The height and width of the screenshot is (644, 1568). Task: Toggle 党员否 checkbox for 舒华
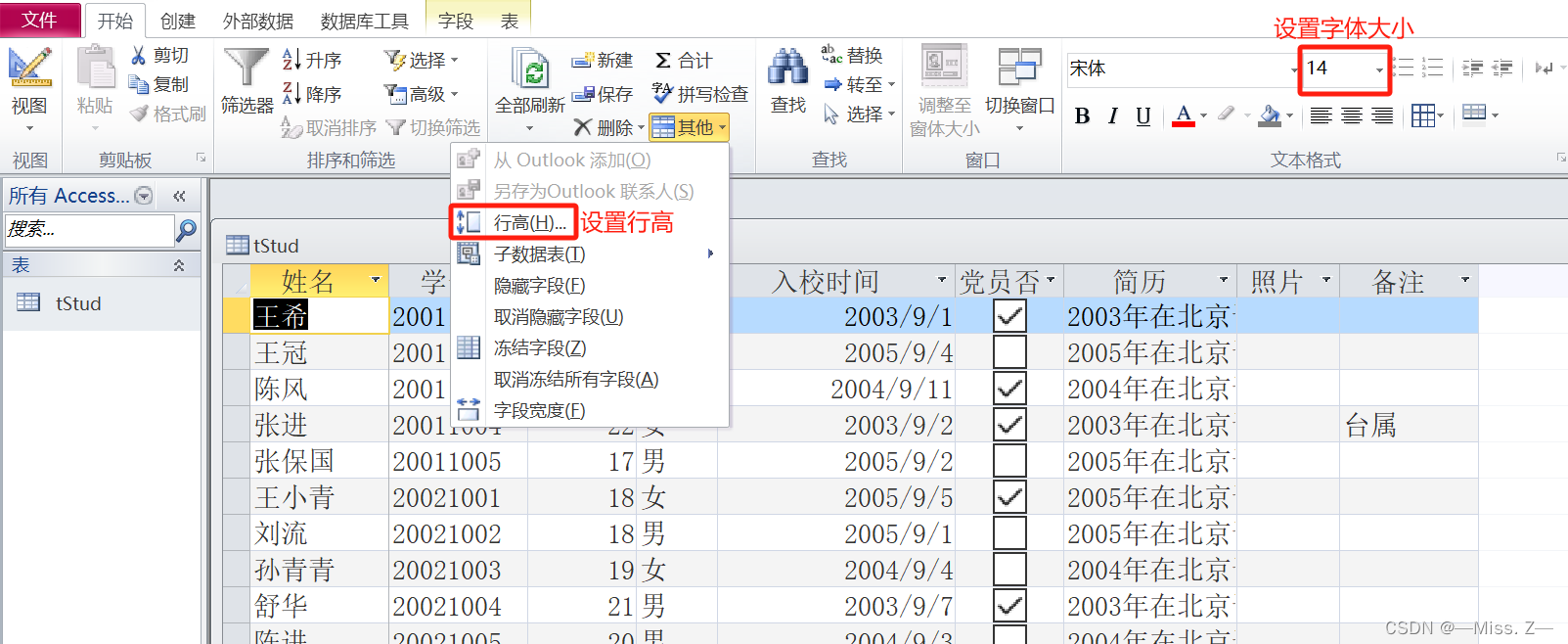coord(1009,606)
